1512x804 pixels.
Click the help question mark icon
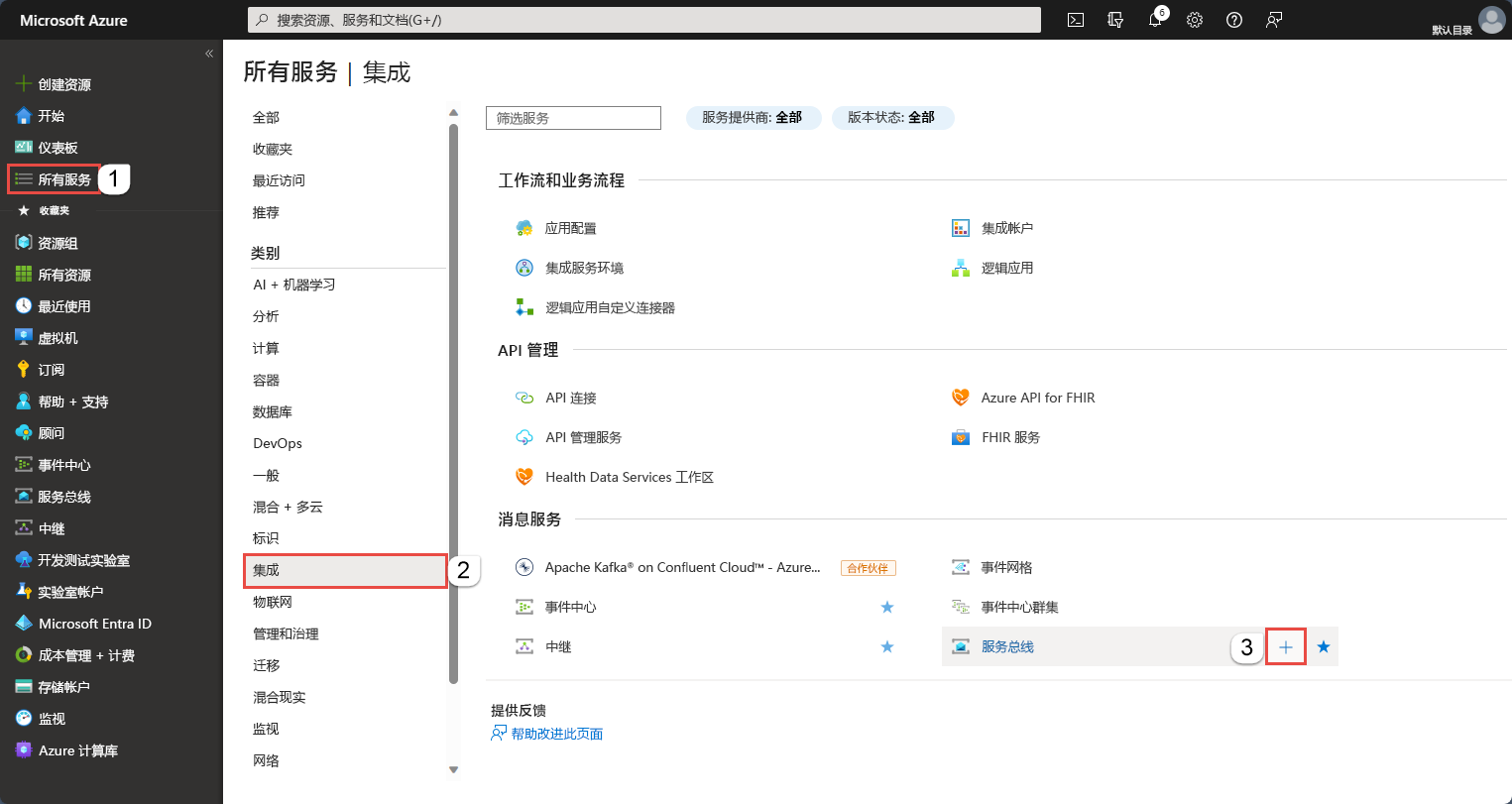point(1234,20)
